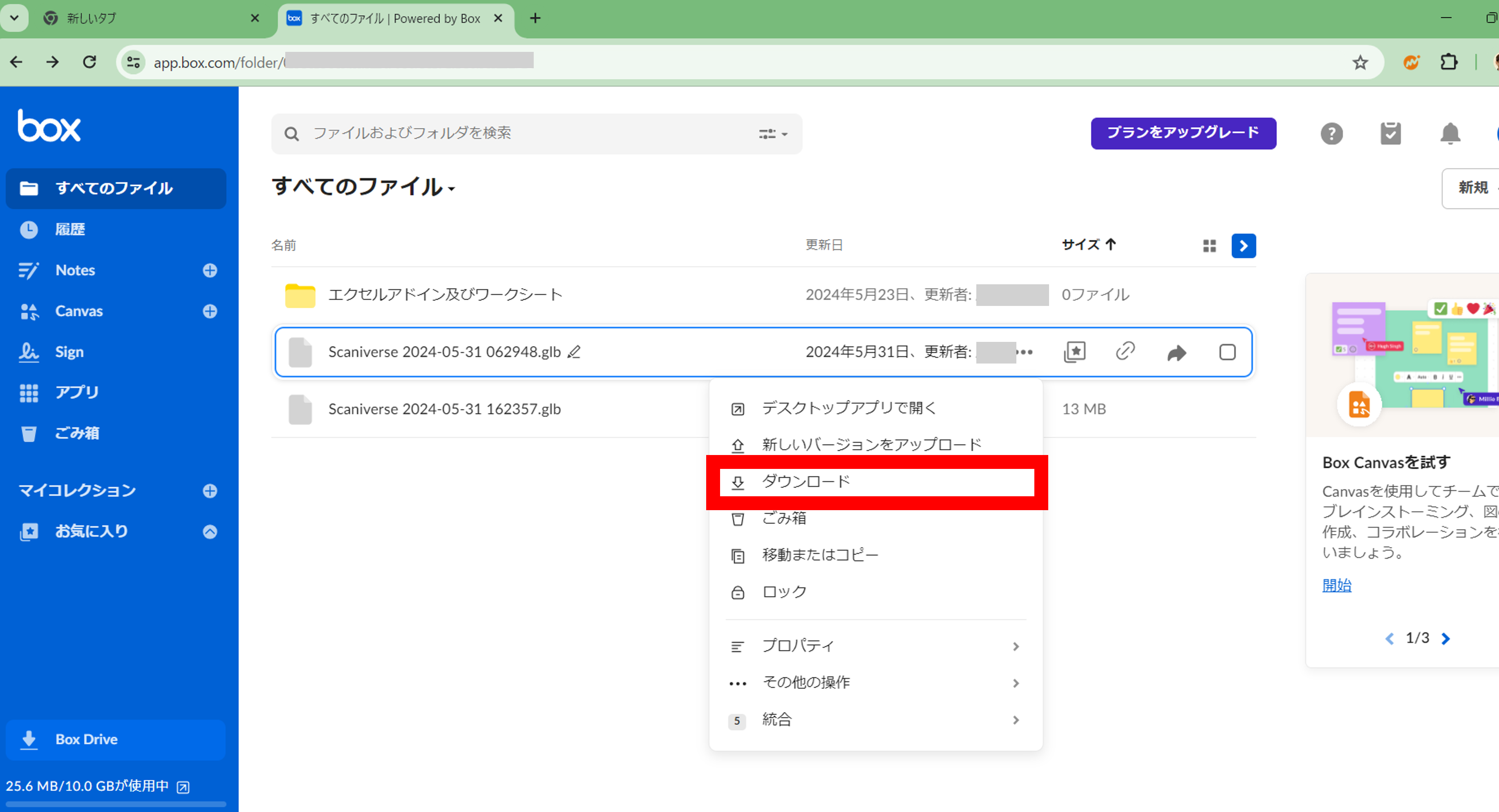
Task: Expand the すべてのファイル title dropdown
Action: coord(452,188)
